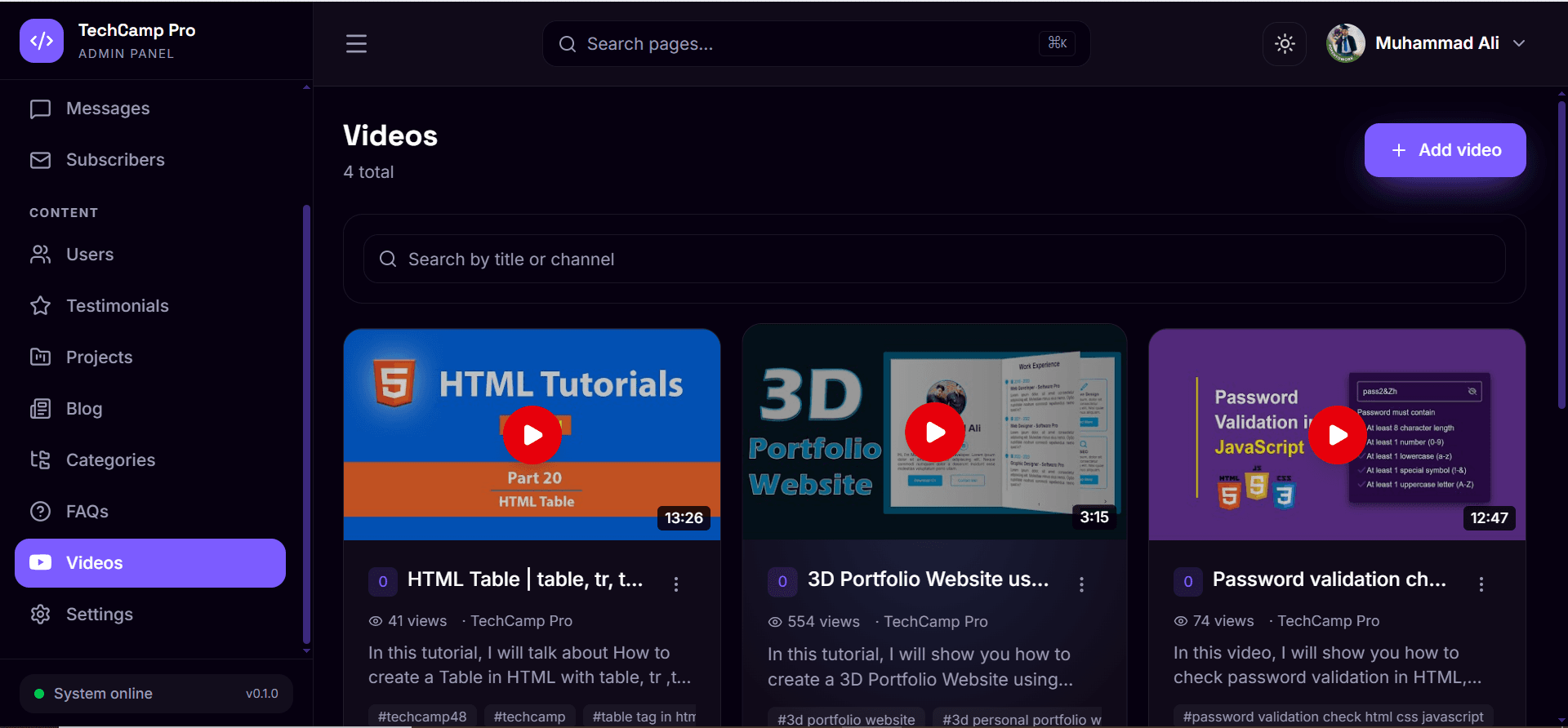Focus the Search pages input
1568x728 pixels.
[816, 43]
